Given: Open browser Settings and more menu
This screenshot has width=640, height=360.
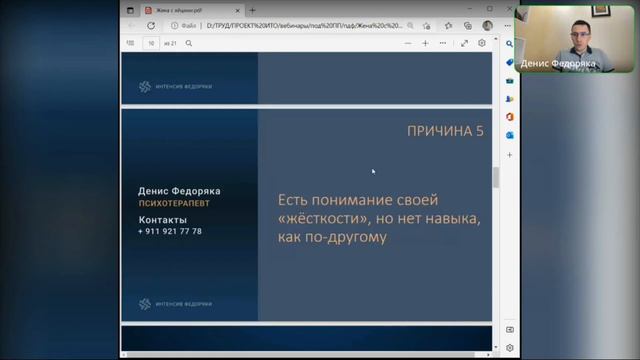Looking at the screenshot, I should tap(507, 26).
